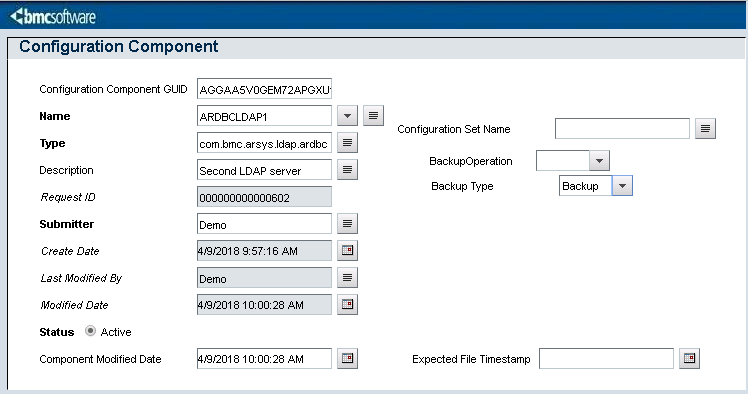Click the Configuration Component GUID field
Image resolution: width=748 pixels, height=394 pixels.
(264, 89)
